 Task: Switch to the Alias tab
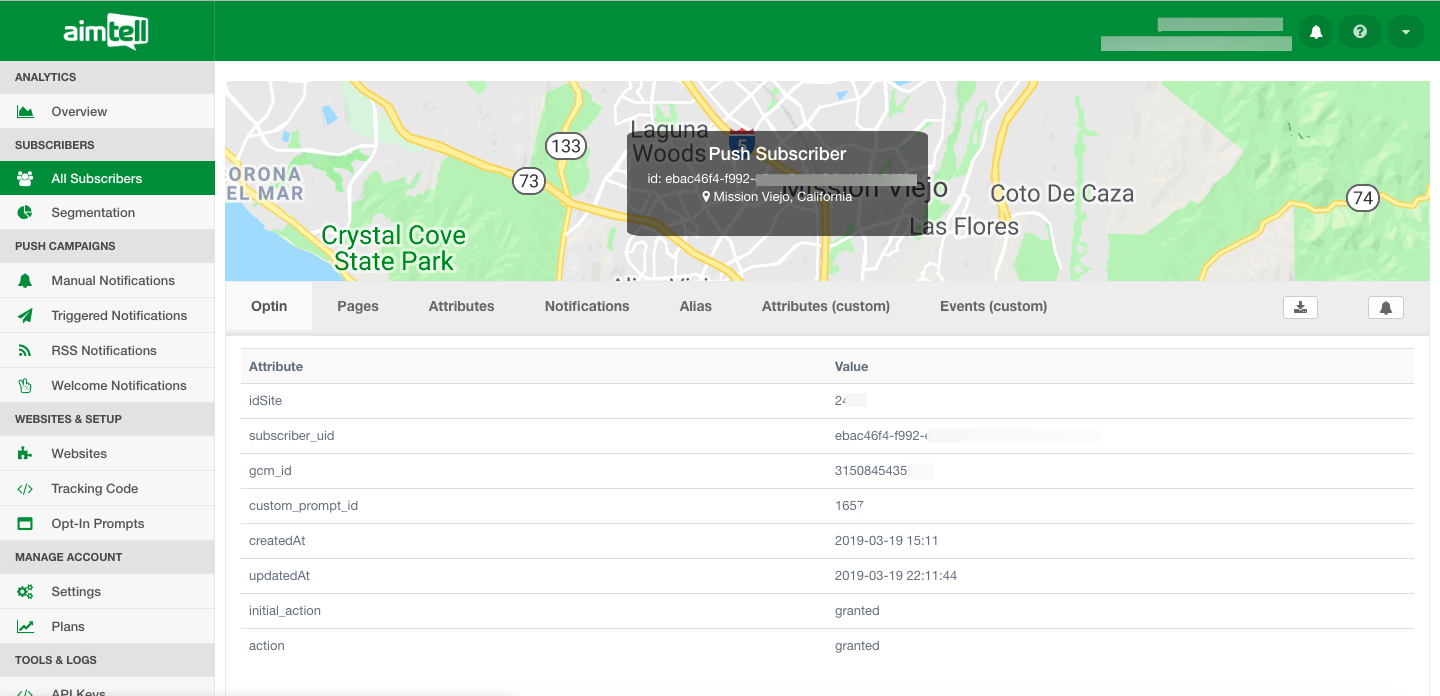[695, 306]
